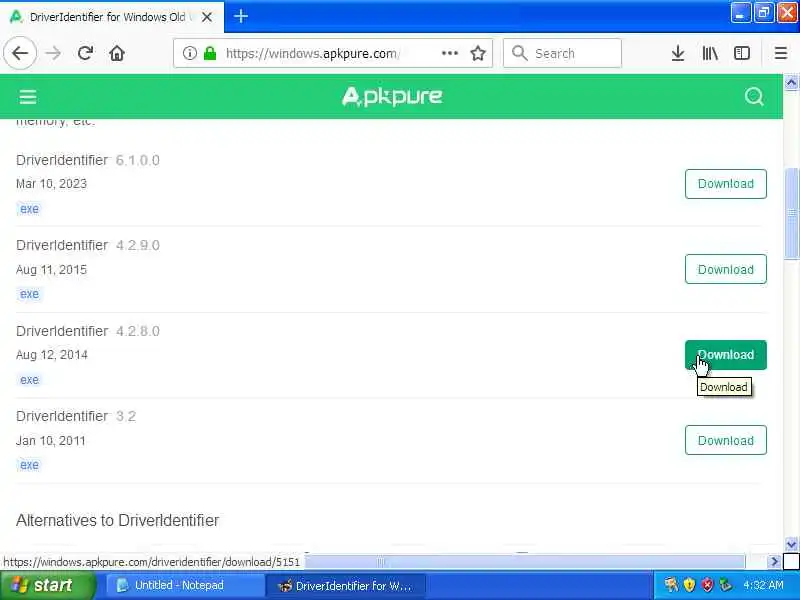Click vertical scrollbar up arrow
800x600 pixels.
click(x=791, y=82)
